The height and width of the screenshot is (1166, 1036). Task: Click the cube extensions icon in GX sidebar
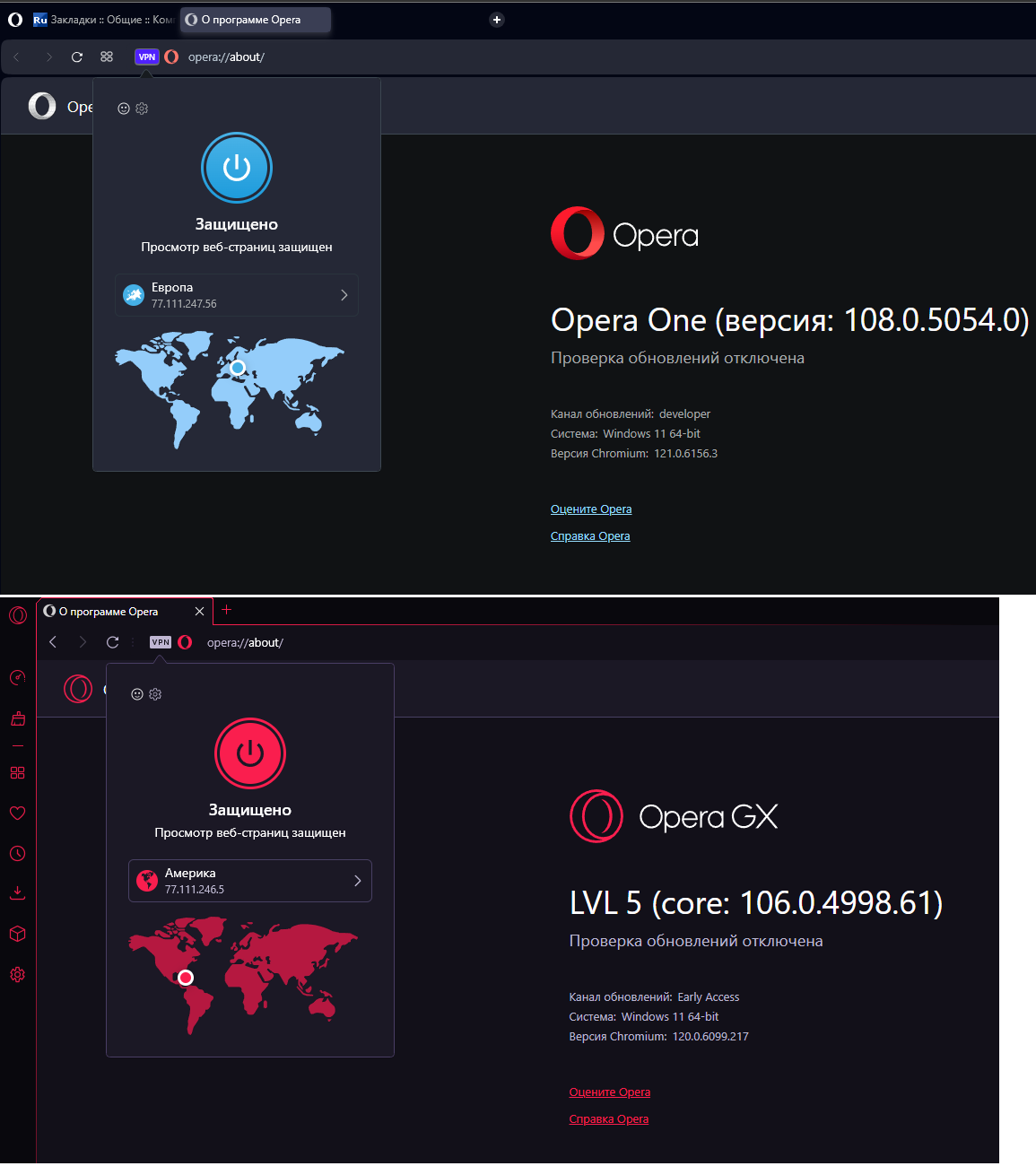(17, 934)
